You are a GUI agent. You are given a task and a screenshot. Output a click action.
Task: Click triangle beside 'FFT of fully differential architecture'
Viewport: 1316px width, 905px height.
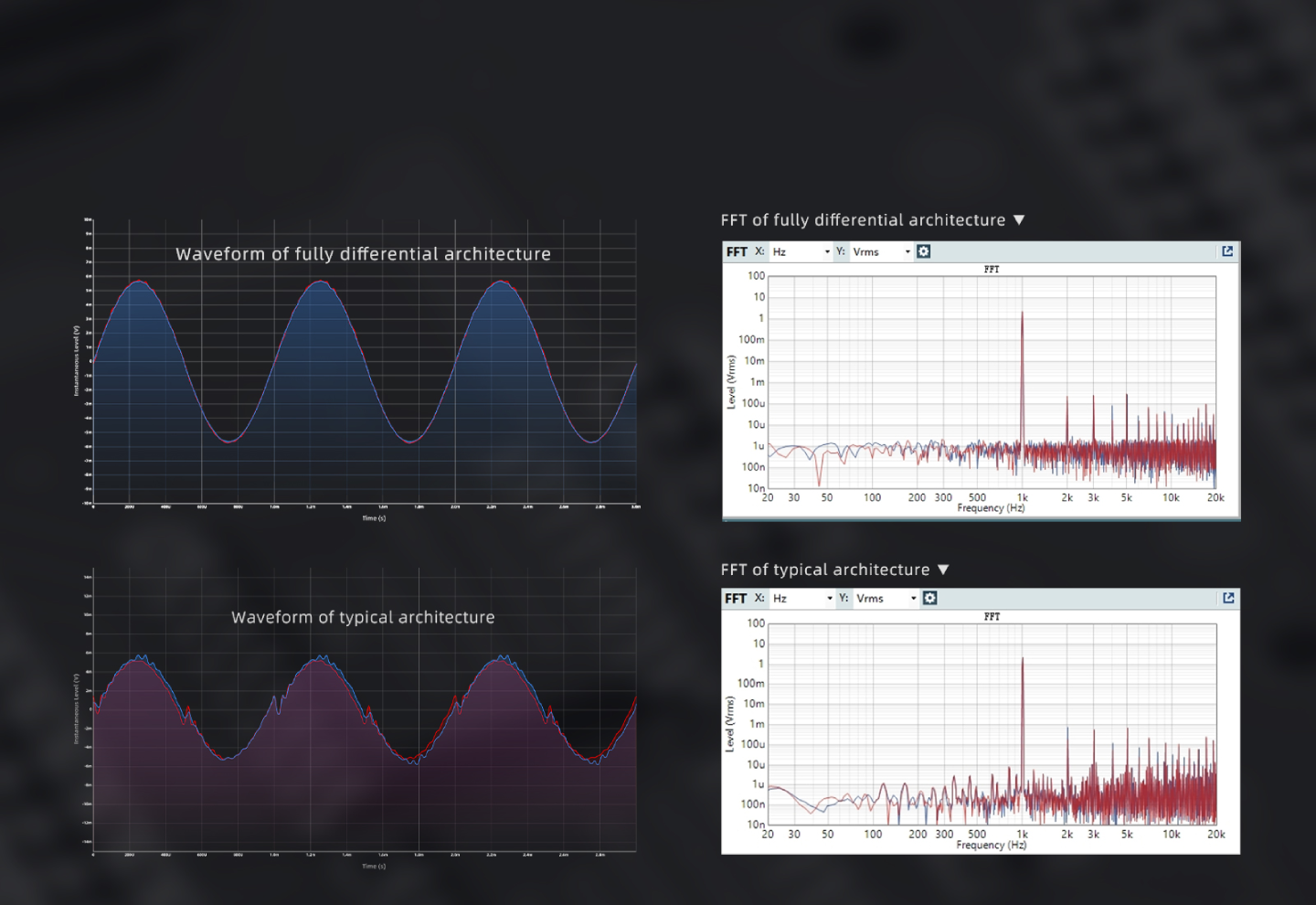pos(1019,220)
